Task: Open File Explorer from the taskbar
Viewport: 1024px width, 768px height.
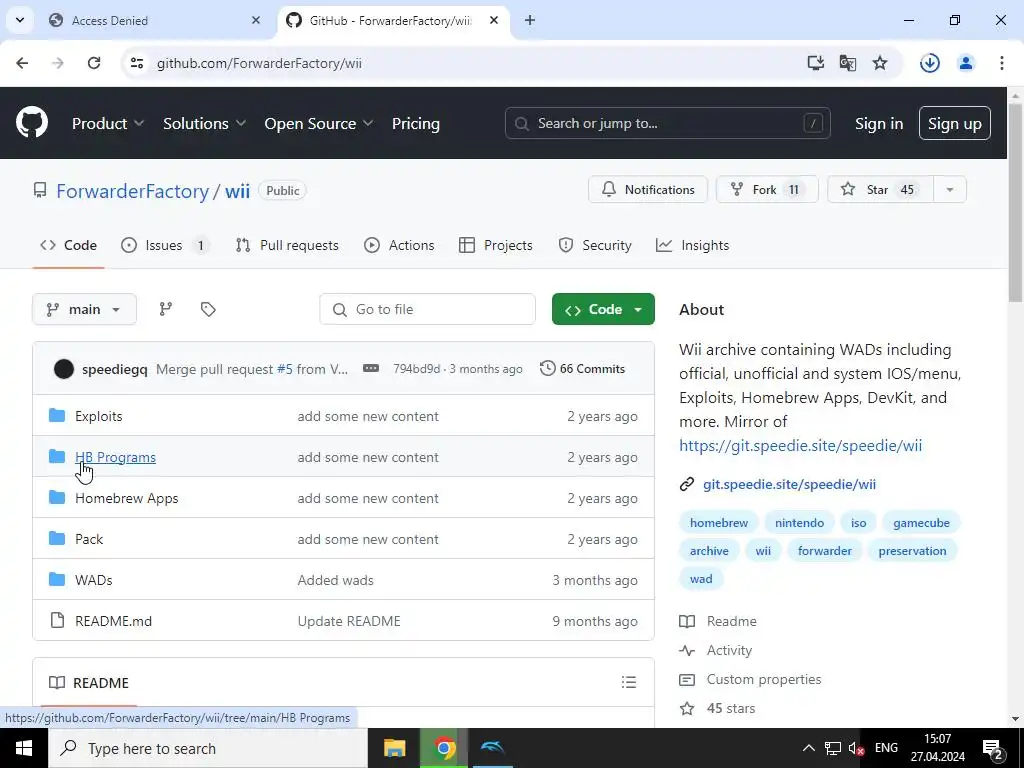Action: (x=394, y=748)
